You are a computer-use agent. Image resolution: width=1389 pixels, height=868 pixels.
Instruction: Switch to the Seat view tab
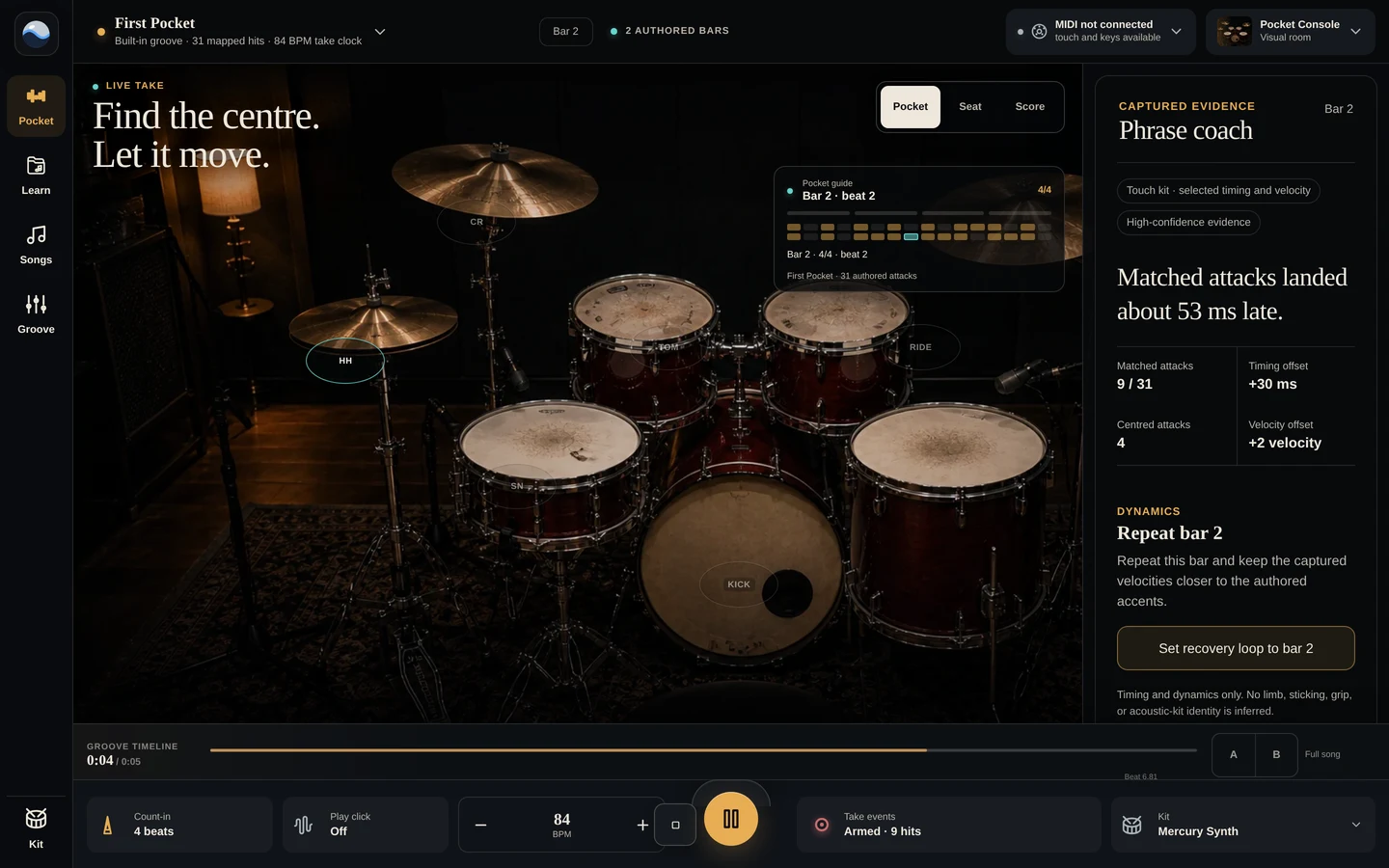coord(970,107)
